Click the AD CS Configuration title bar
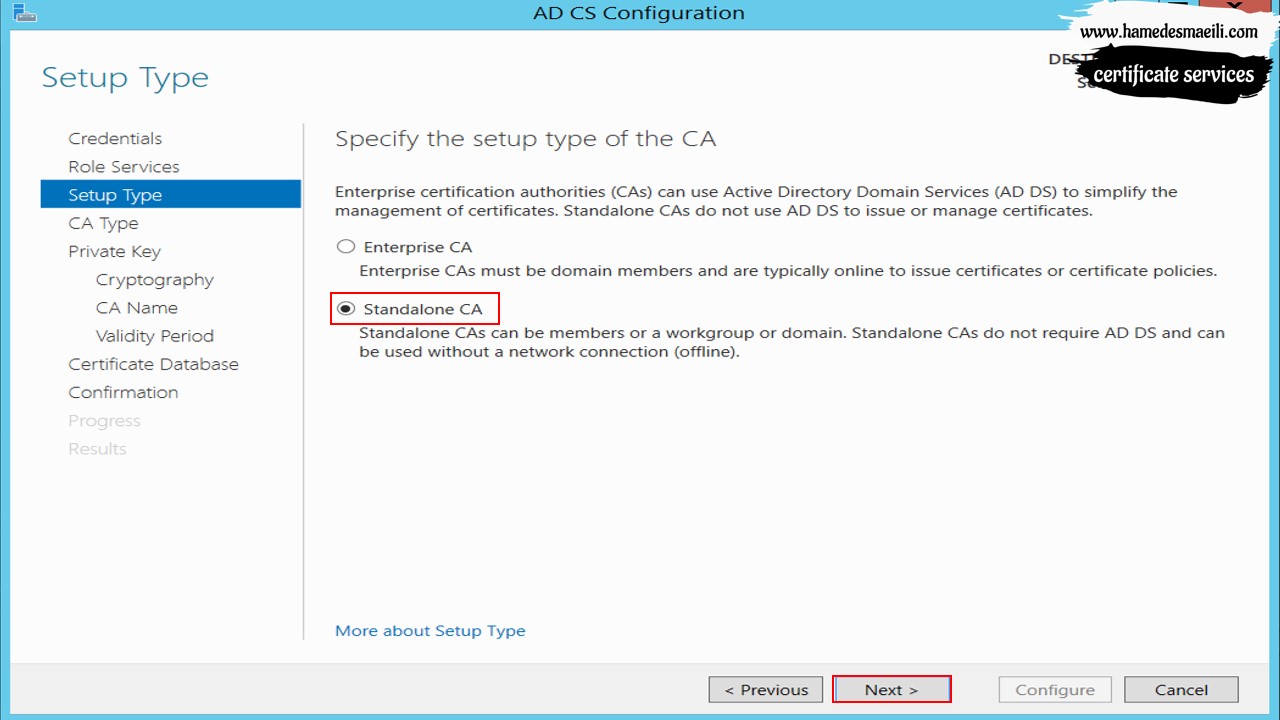 coord(639,13)
